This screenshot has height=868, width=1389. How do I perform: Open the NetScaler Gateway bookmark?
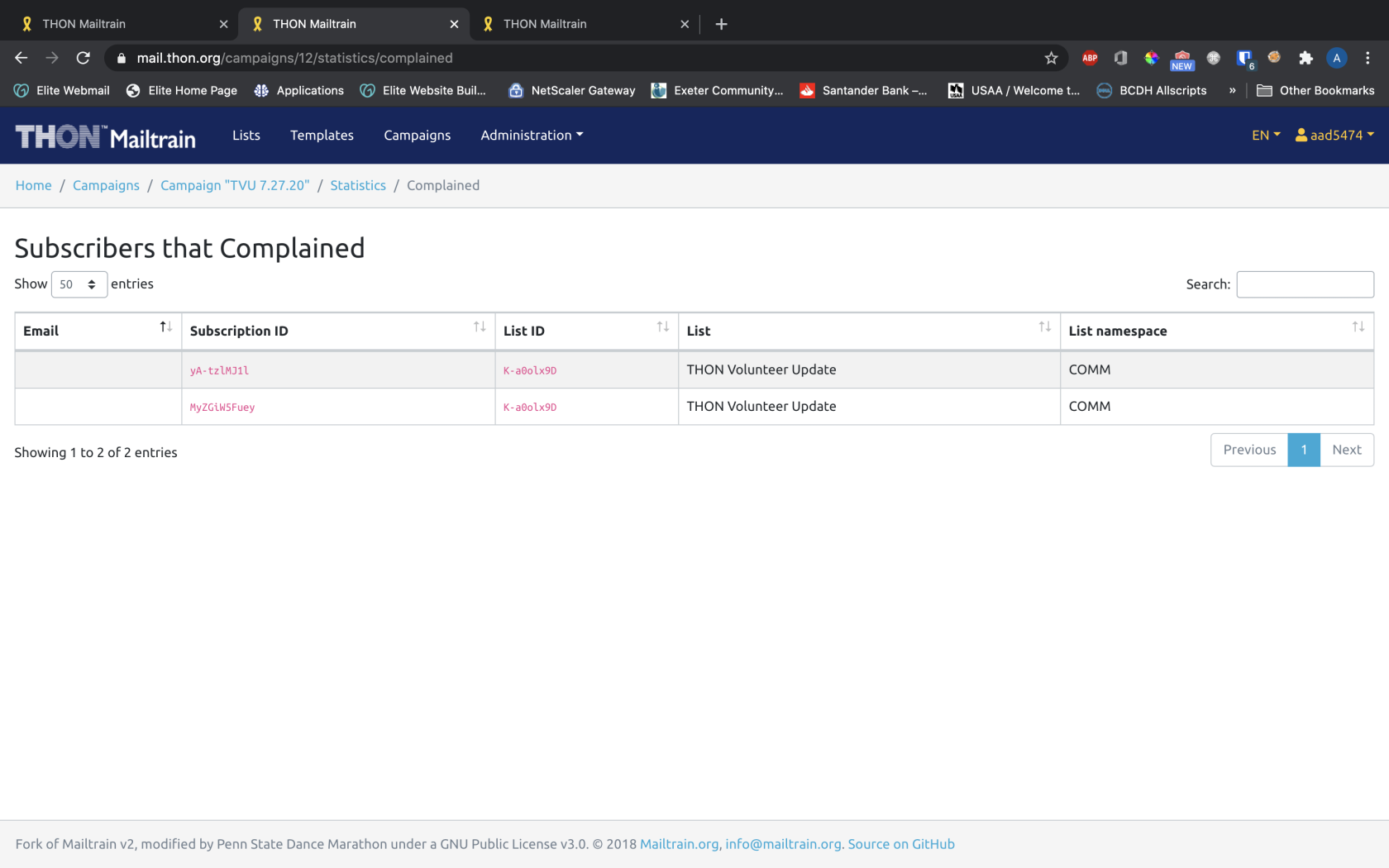(572, 90)
